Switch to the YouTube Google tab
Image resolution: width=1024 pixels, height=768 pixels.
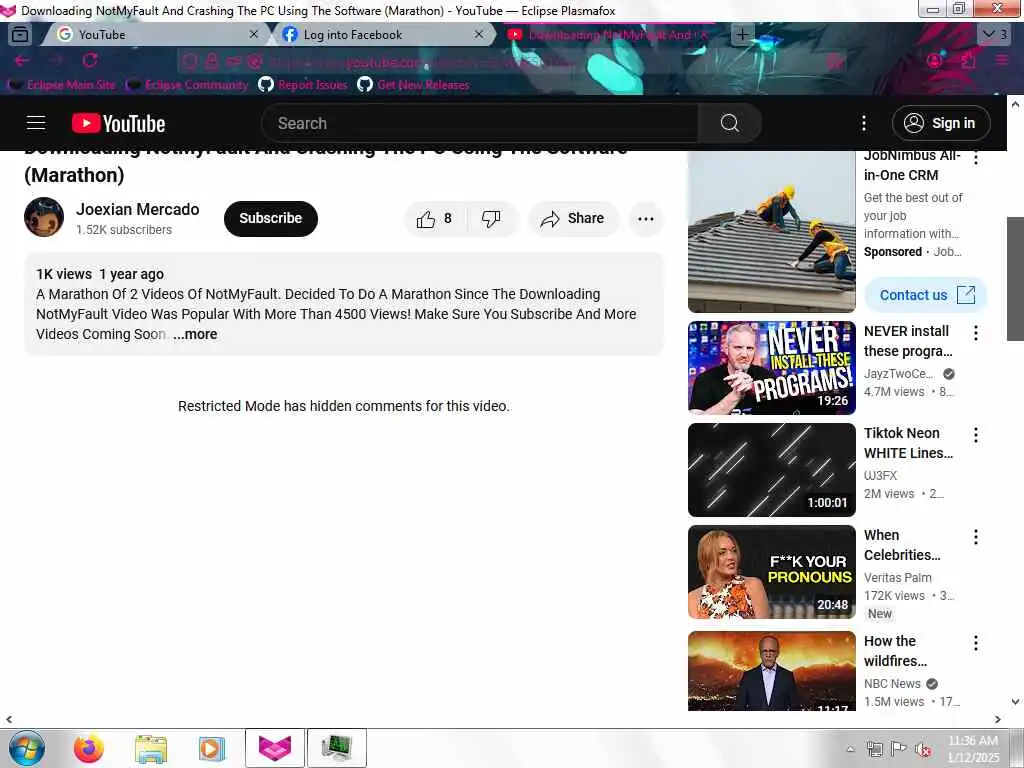[153, 35]
